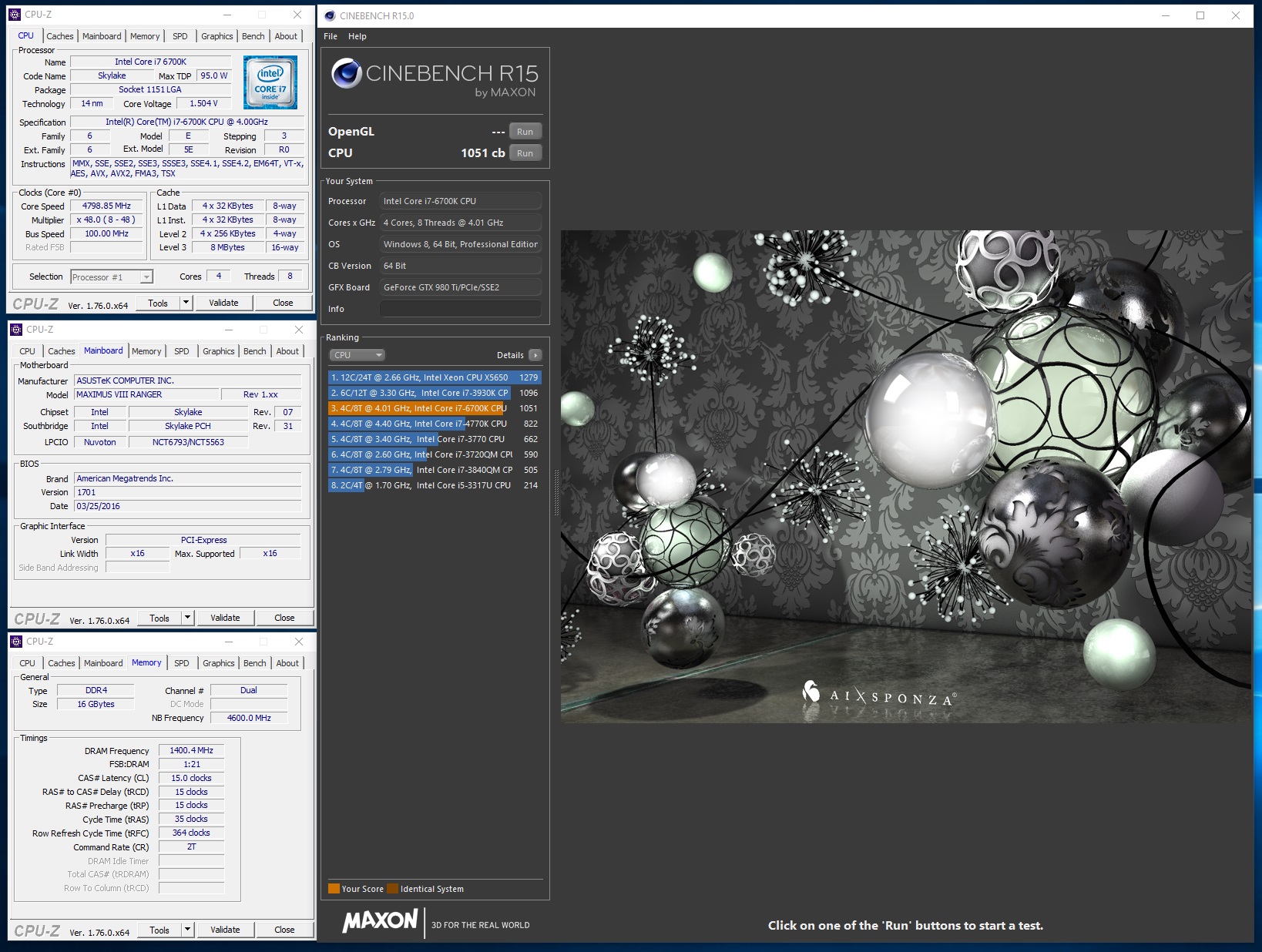Click the GFX Board field in Cinebench
Image resolution: width=1262 pixels, height=952 pixels.
pos(460,287)
